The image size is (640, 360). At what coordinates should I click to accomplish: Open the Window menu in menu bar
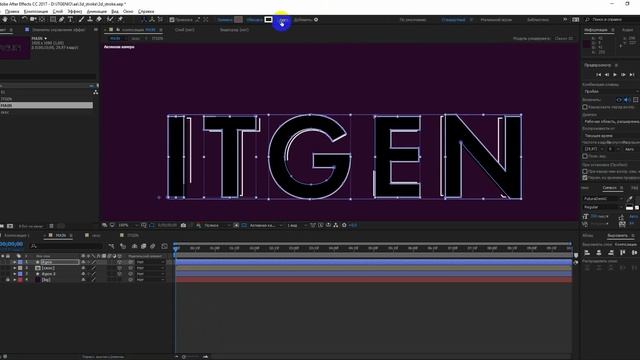128,11
